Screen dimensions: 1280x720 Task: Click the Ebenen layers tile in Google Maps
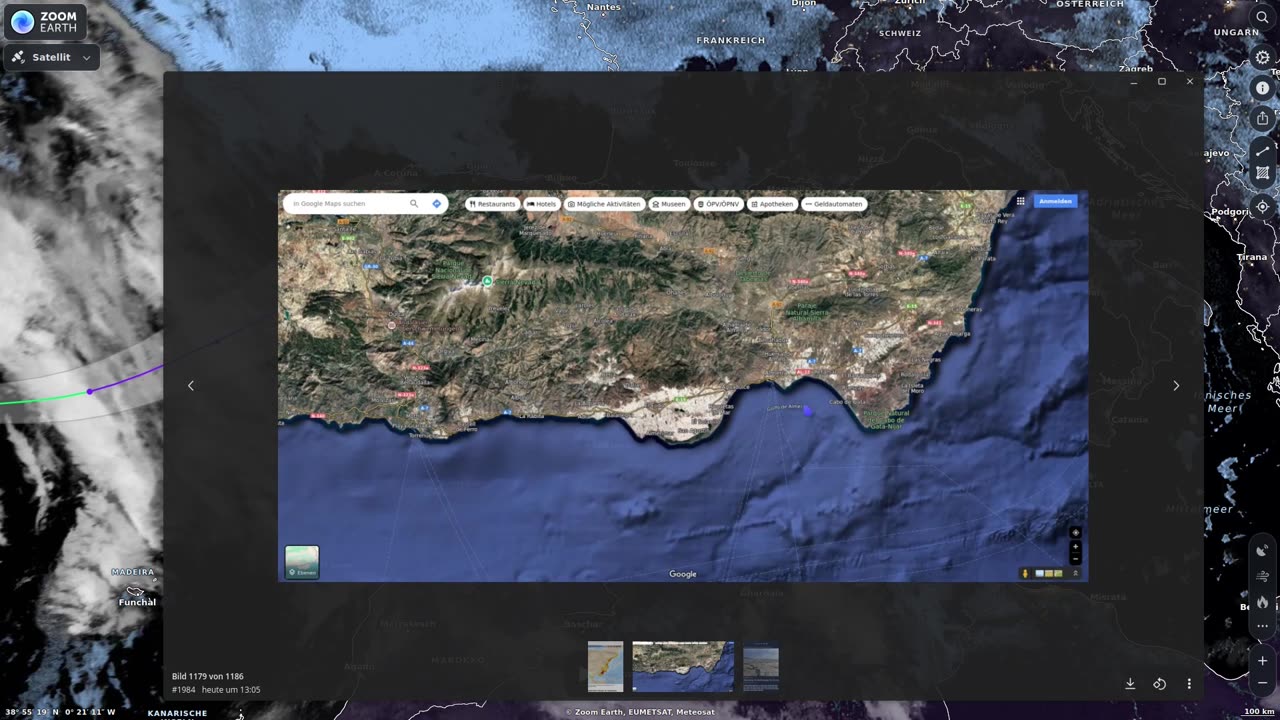(x=302, y=562)
